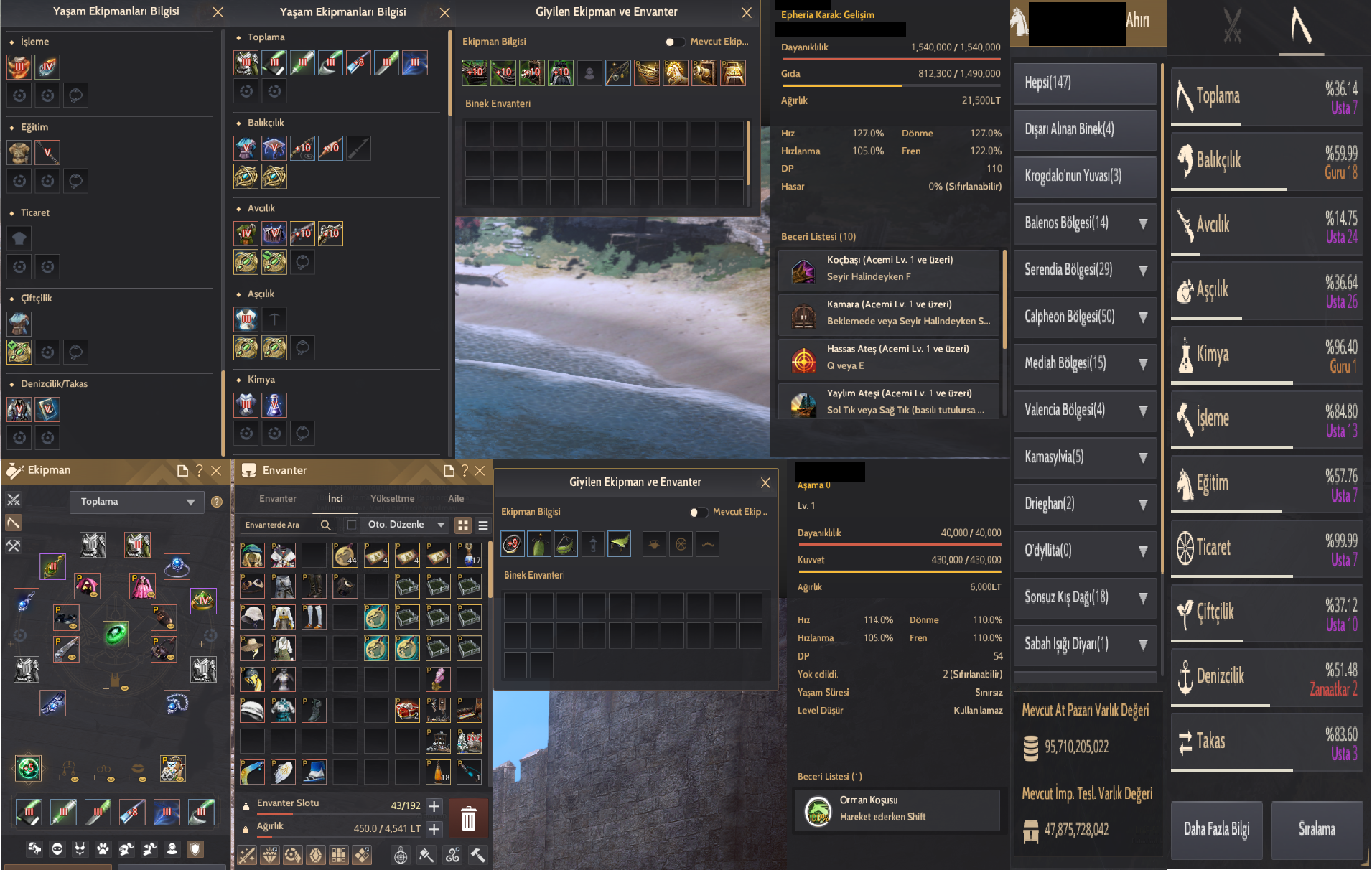Click the round help icon beside Toplama dropdown
The image size is (1372, 870).
[217, 502]
